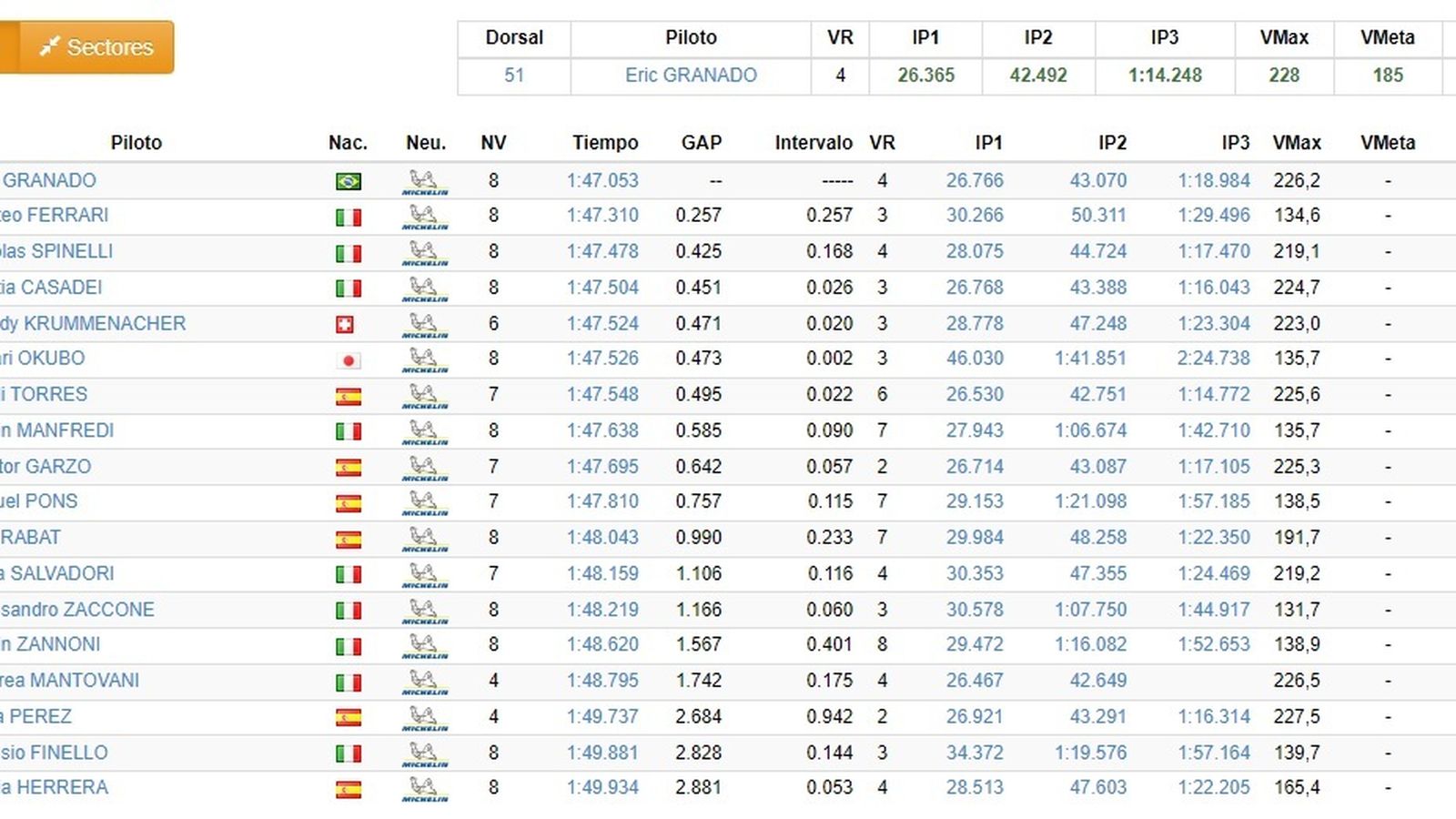
Task: Click the GAP column header
Action: [x=701, y=143]
